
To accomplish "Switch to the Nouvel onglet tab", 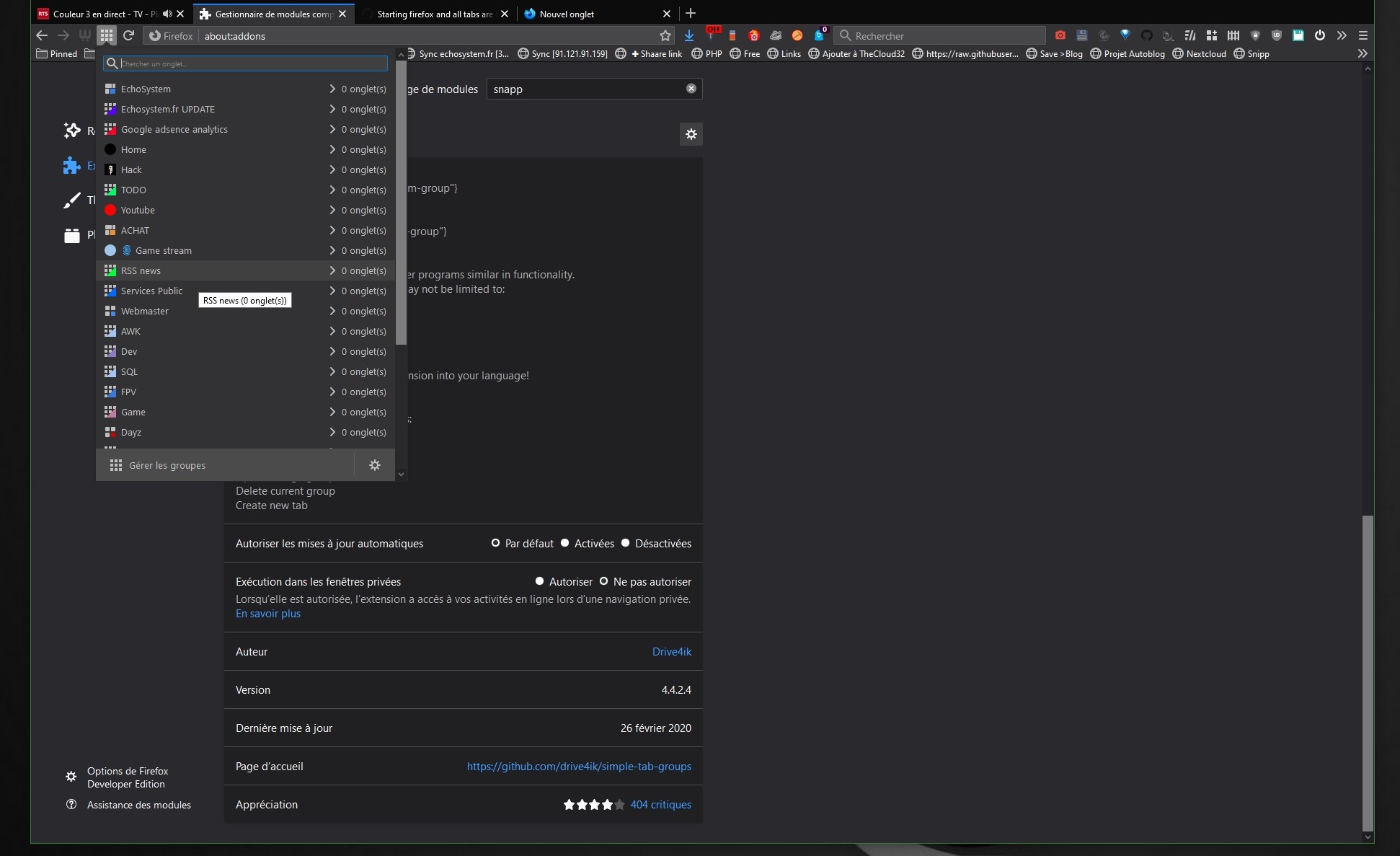I will click(597, 14).
